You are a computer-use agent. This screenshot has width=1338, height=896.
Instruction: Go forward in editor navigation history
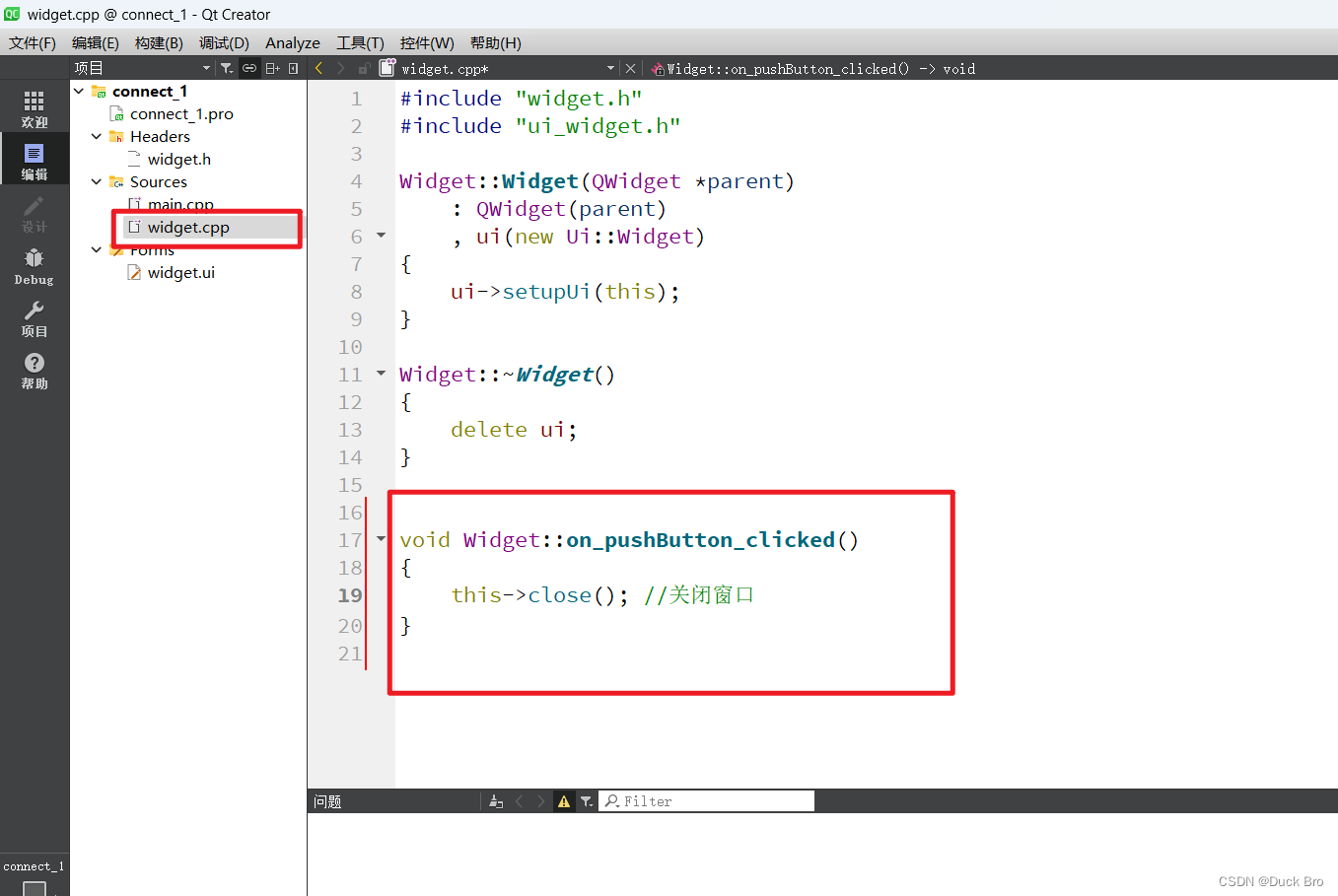click(341, 68)
